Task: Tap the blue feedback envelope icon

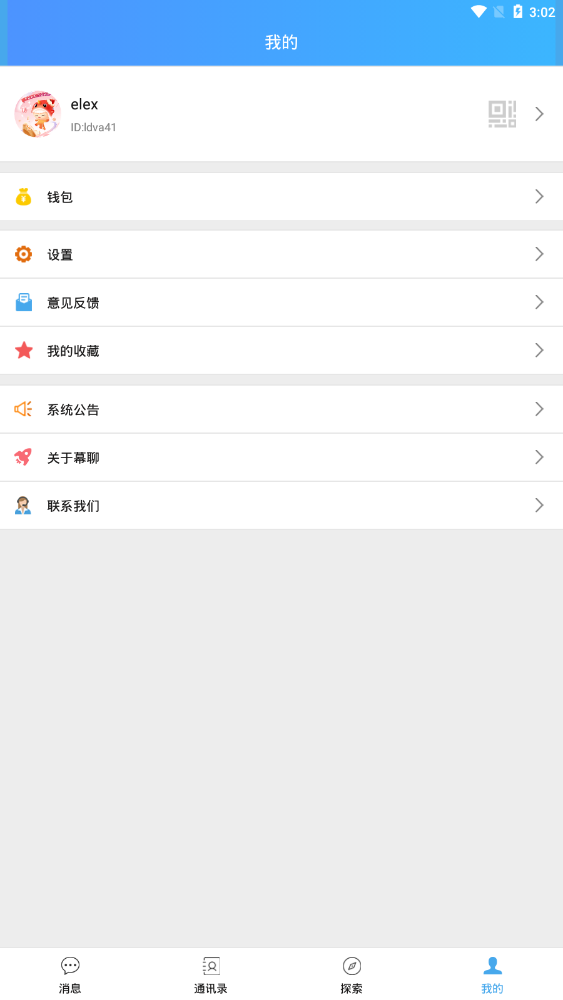Action: tap(24, 302)
